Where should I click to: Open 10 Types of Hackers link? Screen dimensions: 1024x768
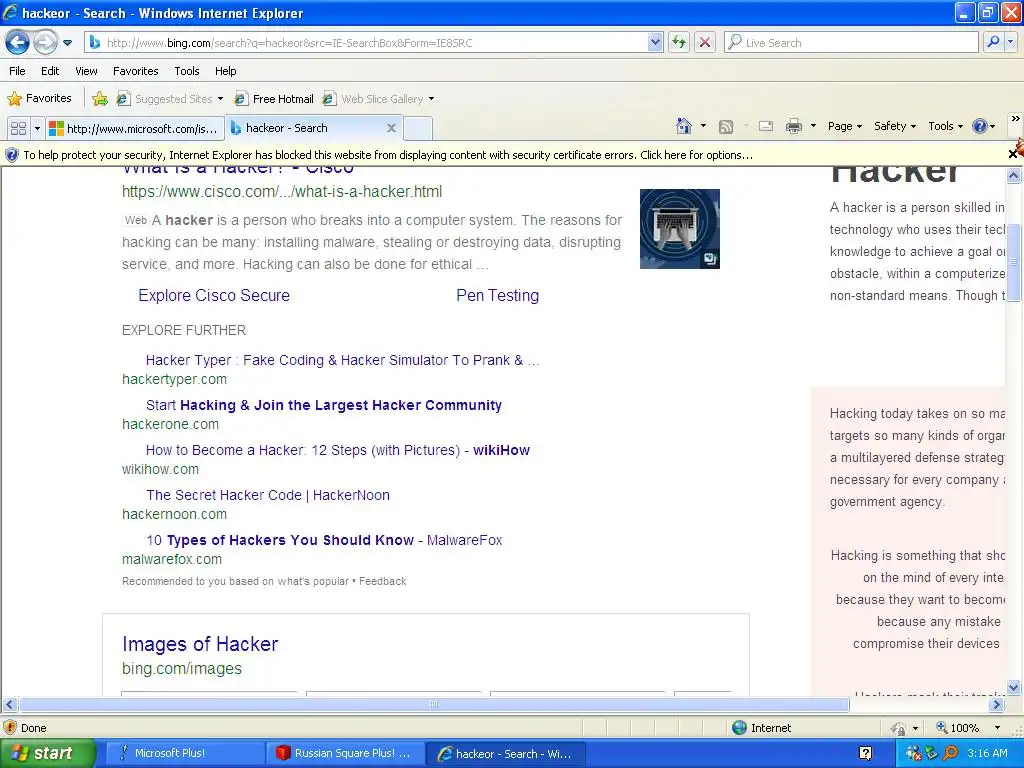point(324,540)
